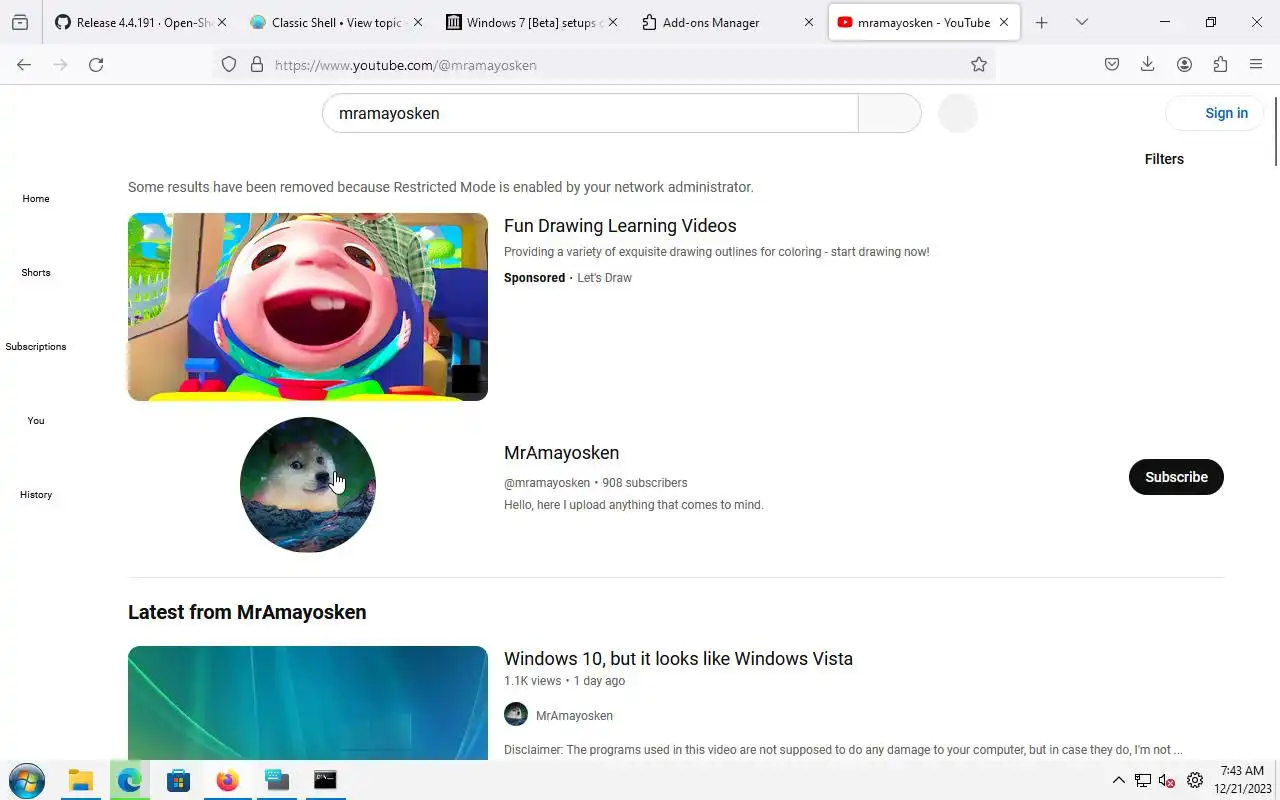Open tracking protection shield in address bar

click(229, 64)
